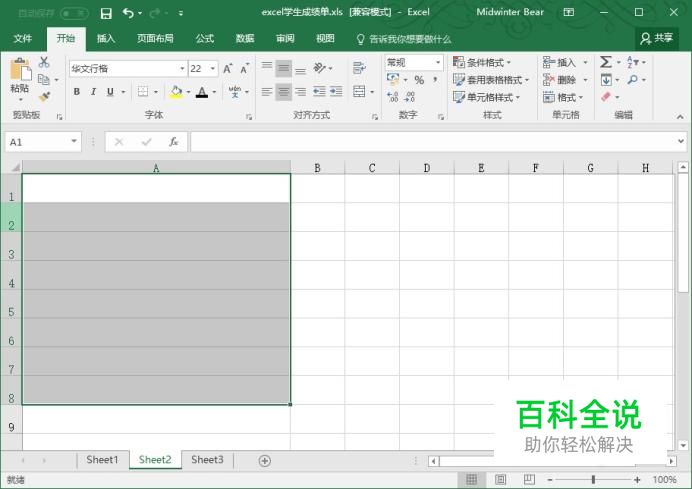Toggle bold formatting (B)
Image resolution: width=692 pixels, height=489 pixels.
click(x=77, y=92)
